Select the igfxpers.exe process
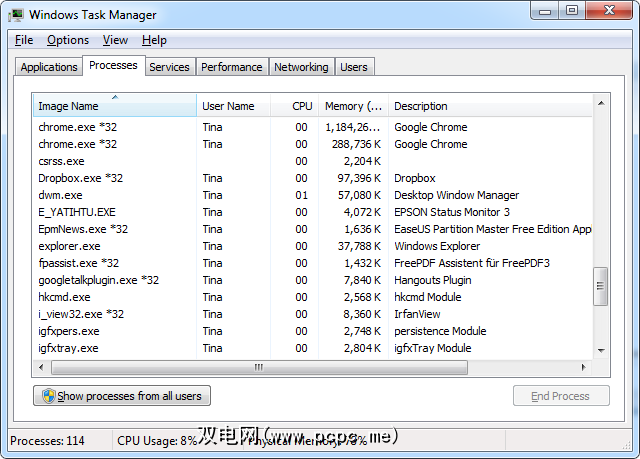Image resolution: width=640 pixels, height=459 pixels. [312, 331]
